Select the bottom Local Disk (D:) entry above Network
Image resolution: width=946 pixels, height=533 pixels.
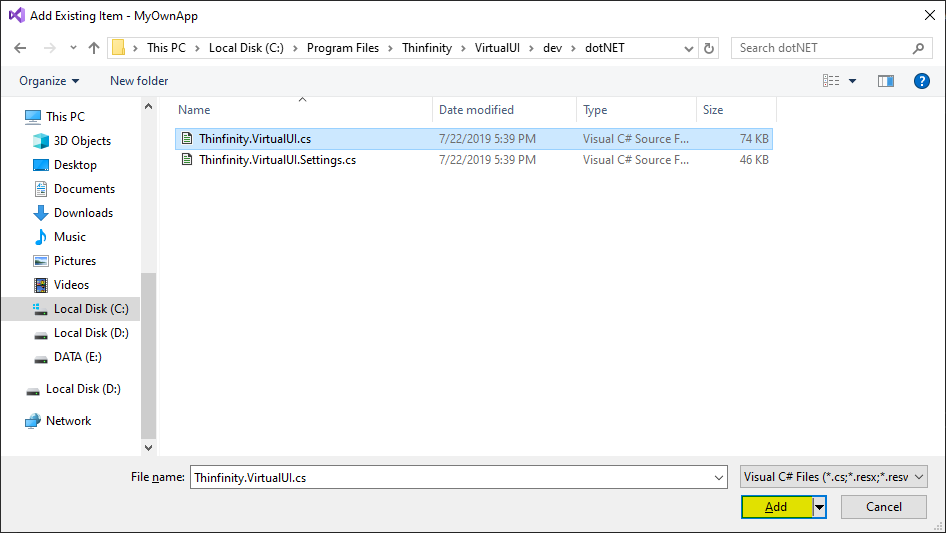[83, 389]
